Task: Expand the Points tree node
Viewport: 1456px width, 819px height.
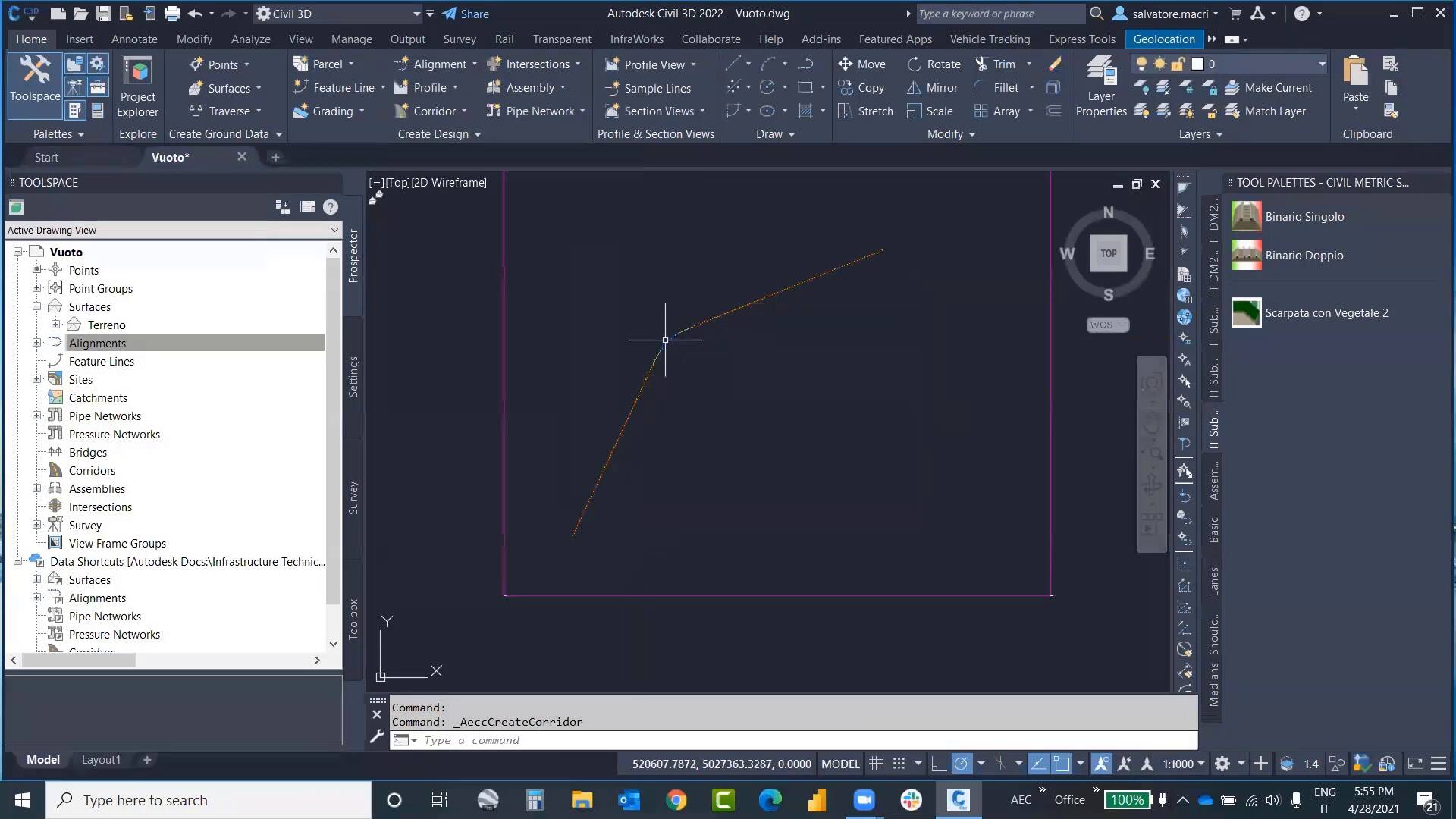Action: [x=36, y=269]
